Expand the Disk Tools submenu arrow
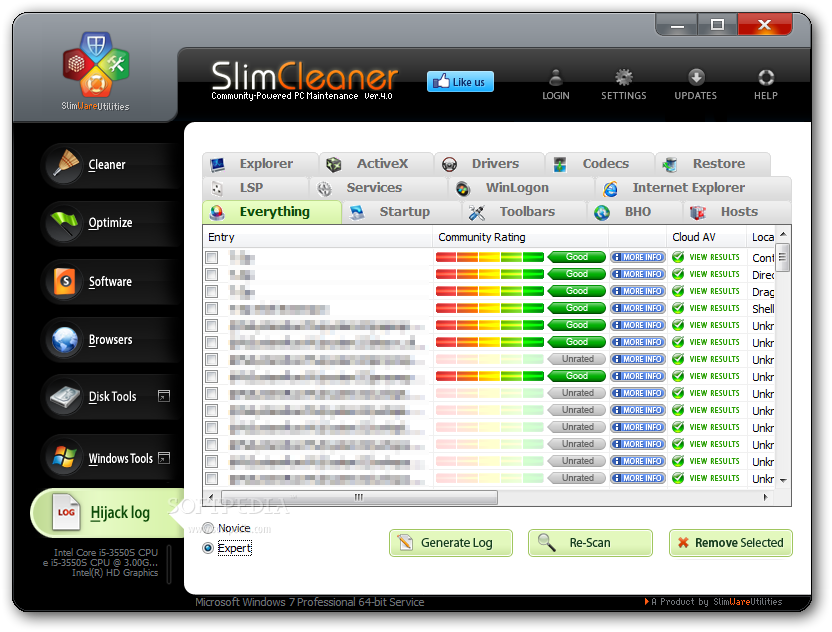The width and height of the screenshot is (832, 632). [x=164, y=396]
